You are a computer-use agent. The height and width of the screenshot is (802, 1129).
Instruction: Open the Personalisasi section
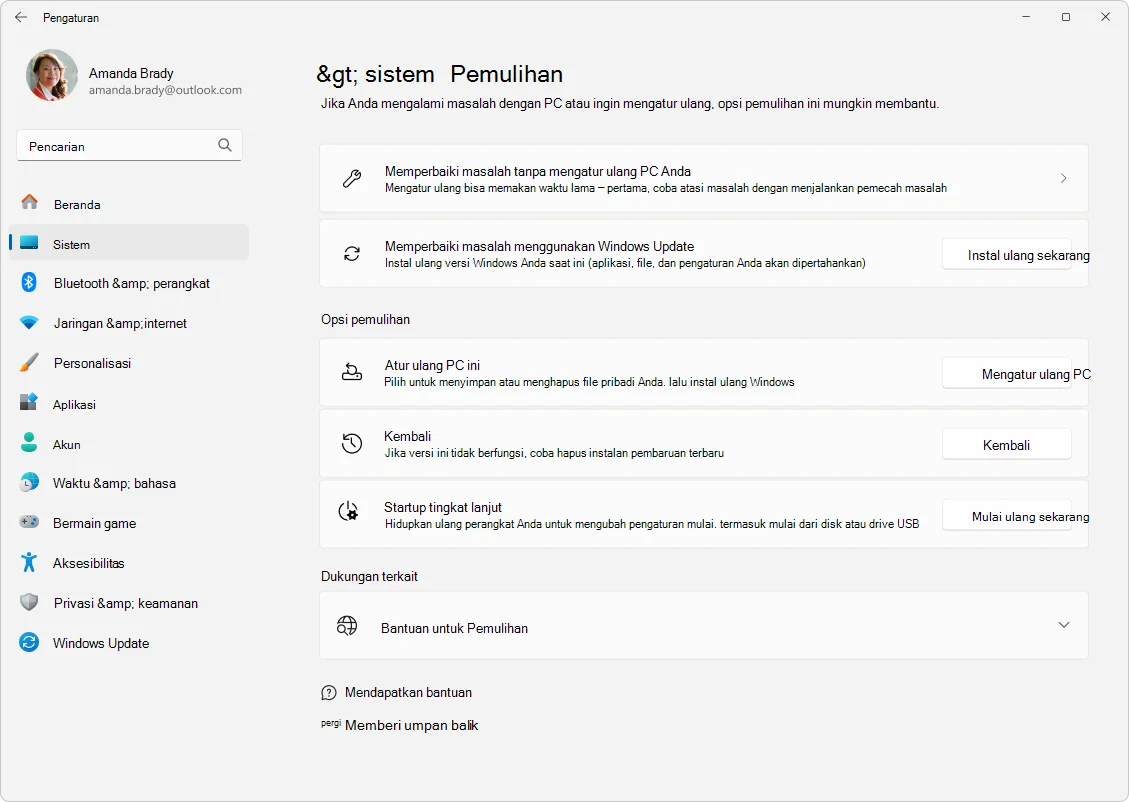[x=92, y=364]
